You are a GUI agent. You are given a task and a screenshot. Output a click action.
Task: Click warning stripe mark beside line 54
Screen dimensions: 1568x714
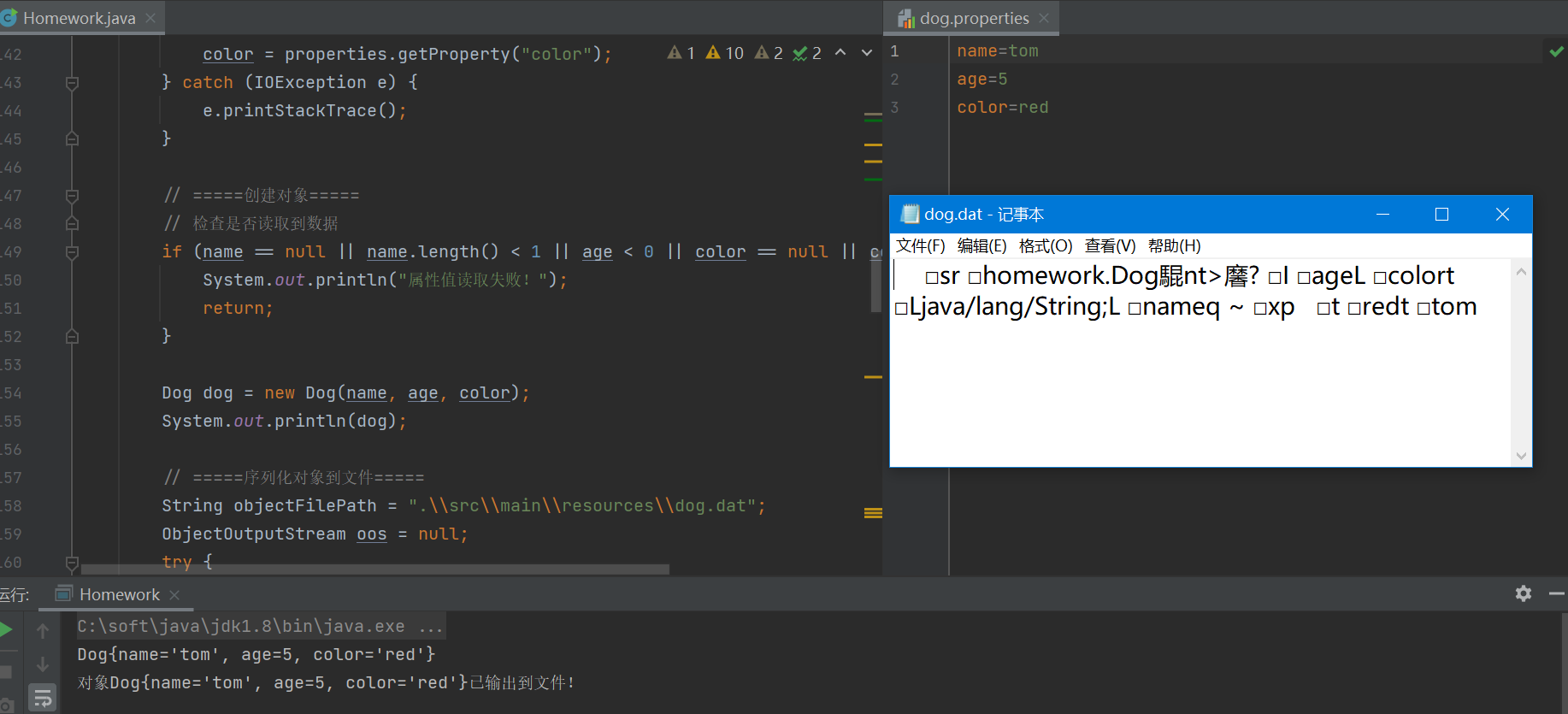pyautogui.click(x=873, y=377)
